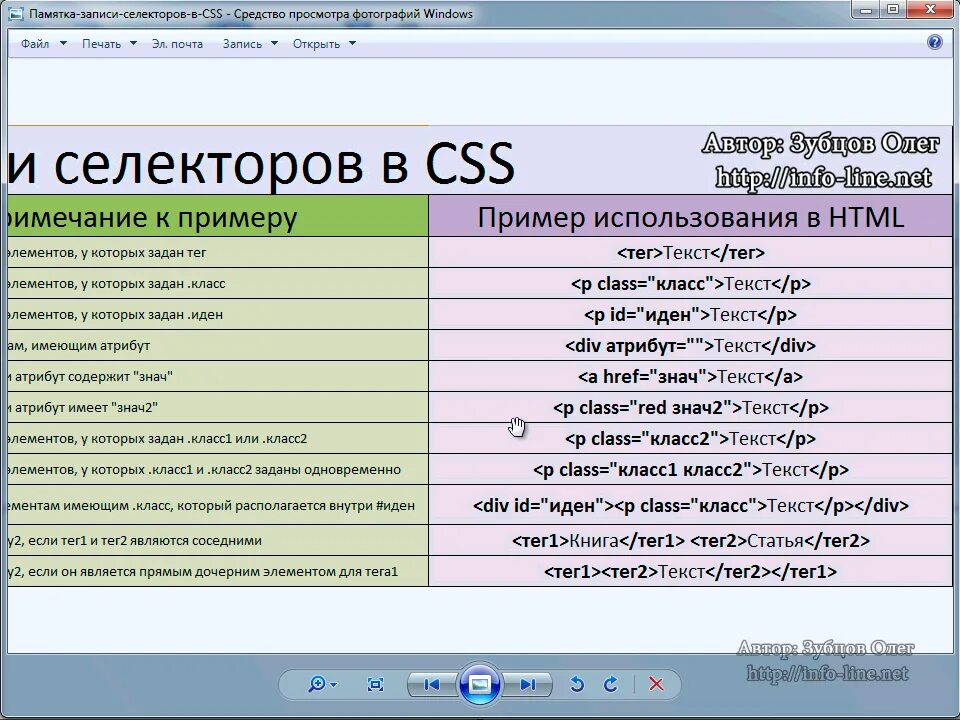The image size is (960, 720).
Task: Click the cell '<p class="класс1 класс2">Текст</p>'
Action: coord(691,470)
